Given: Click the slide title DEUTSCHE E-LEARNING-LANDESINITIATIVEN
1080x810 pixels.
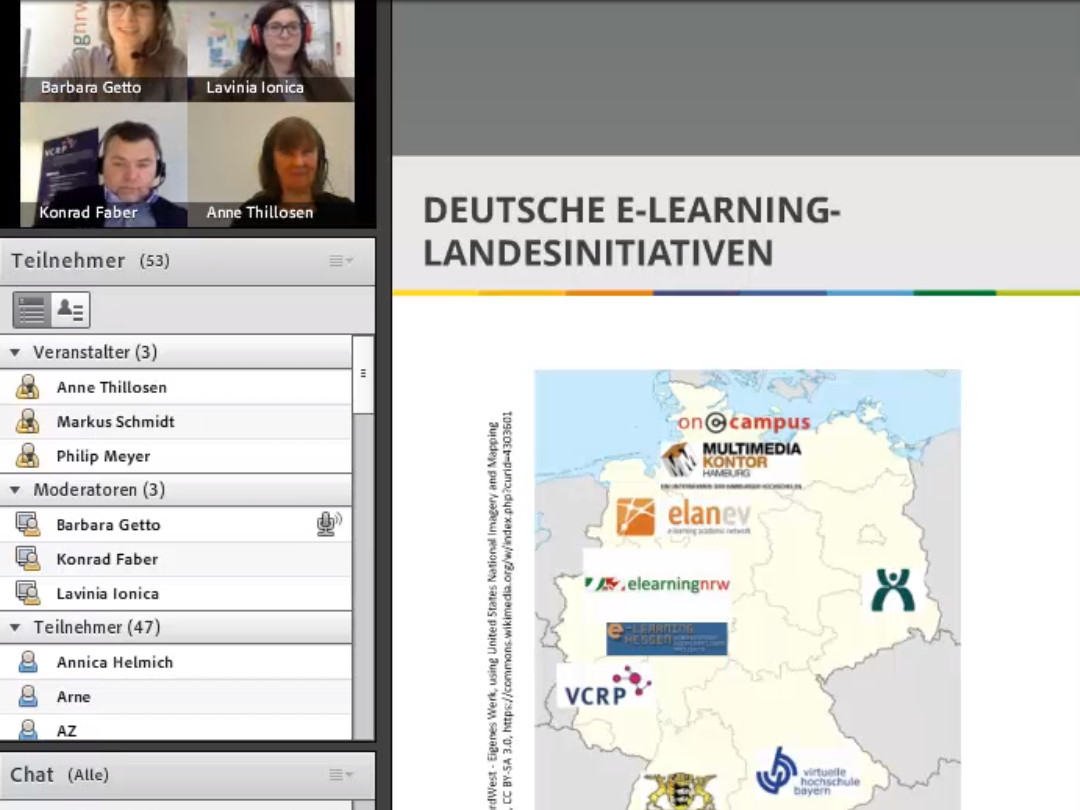Looking at the screenshot, I should click(x=632, y=231).
